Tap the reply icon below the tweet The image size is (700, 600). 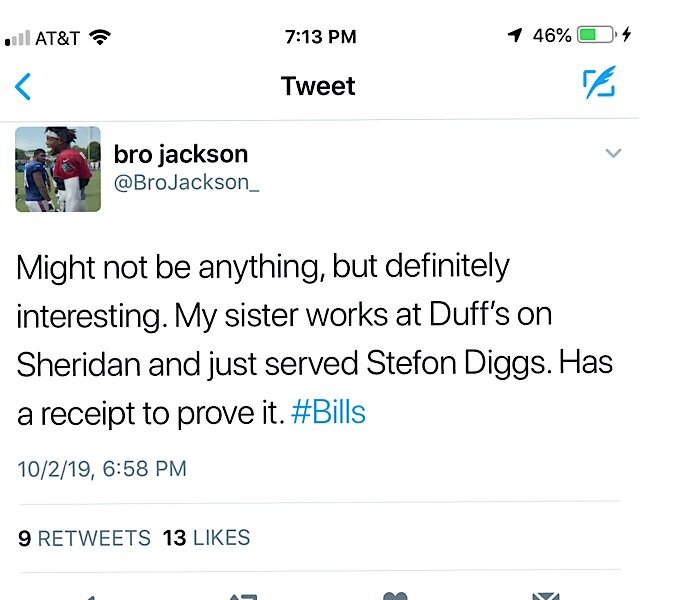coord(89,597)
